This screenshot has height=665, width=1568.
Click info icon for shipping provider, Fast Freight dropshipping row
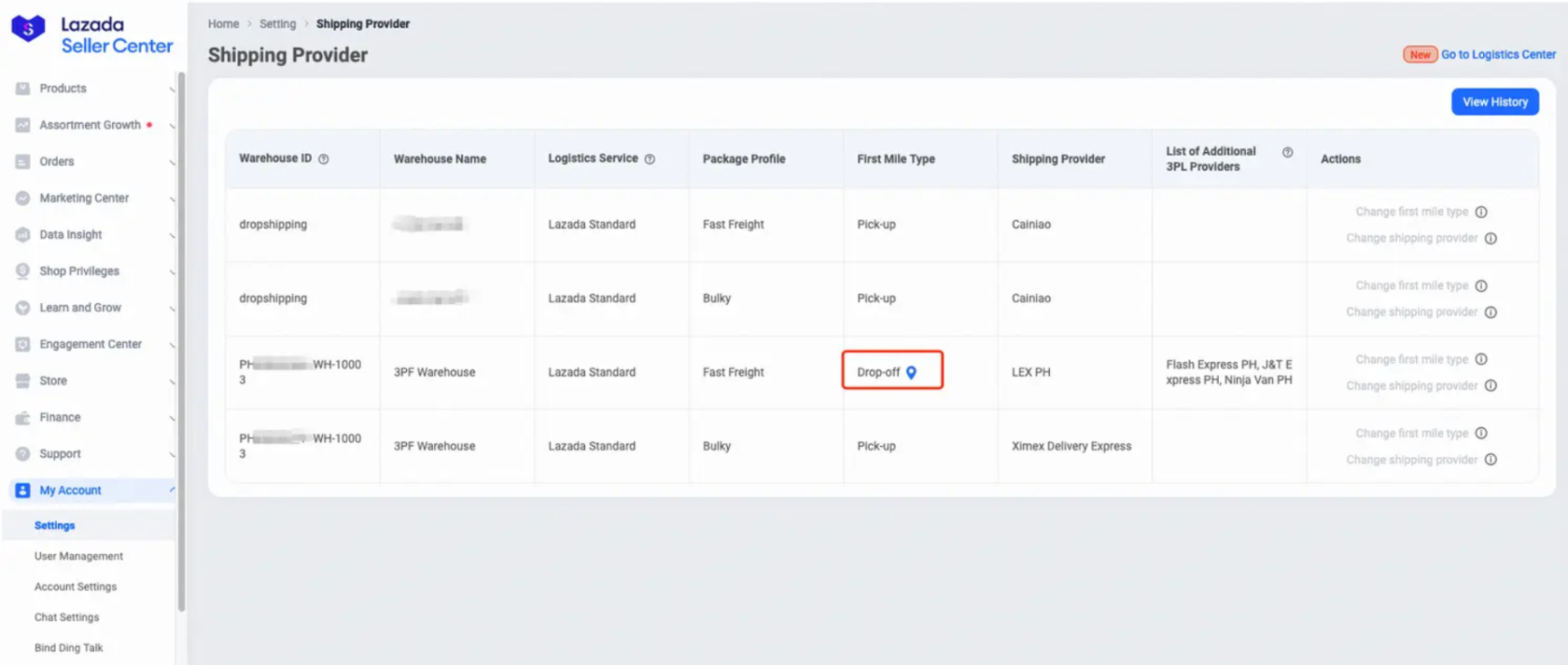tap(1491, 239)
